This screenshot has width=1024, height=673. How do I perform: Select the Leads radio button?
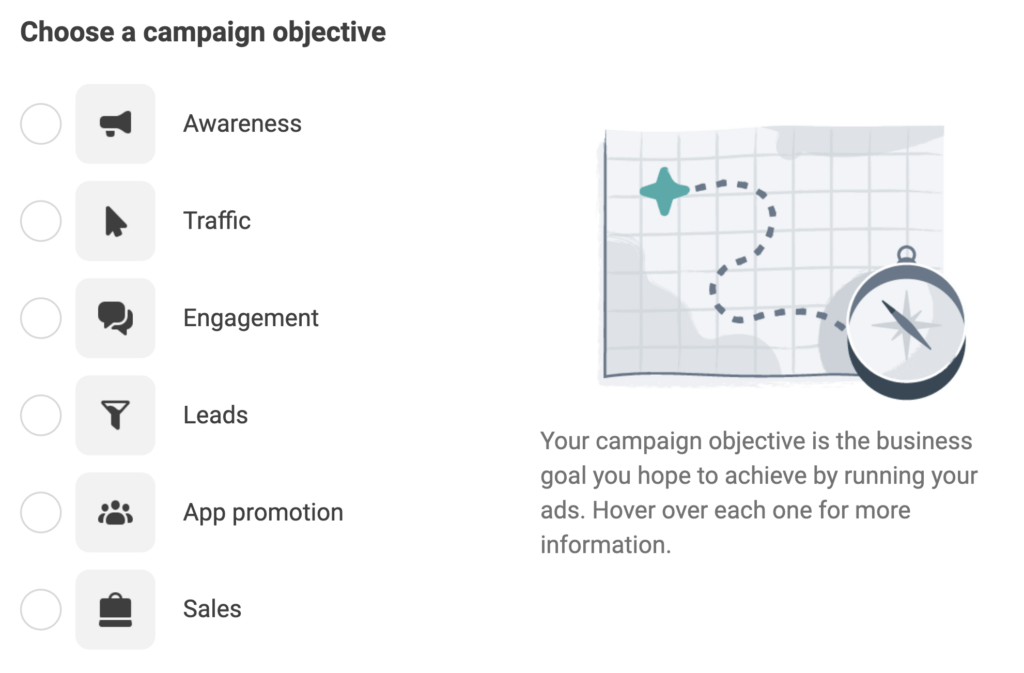40,415
